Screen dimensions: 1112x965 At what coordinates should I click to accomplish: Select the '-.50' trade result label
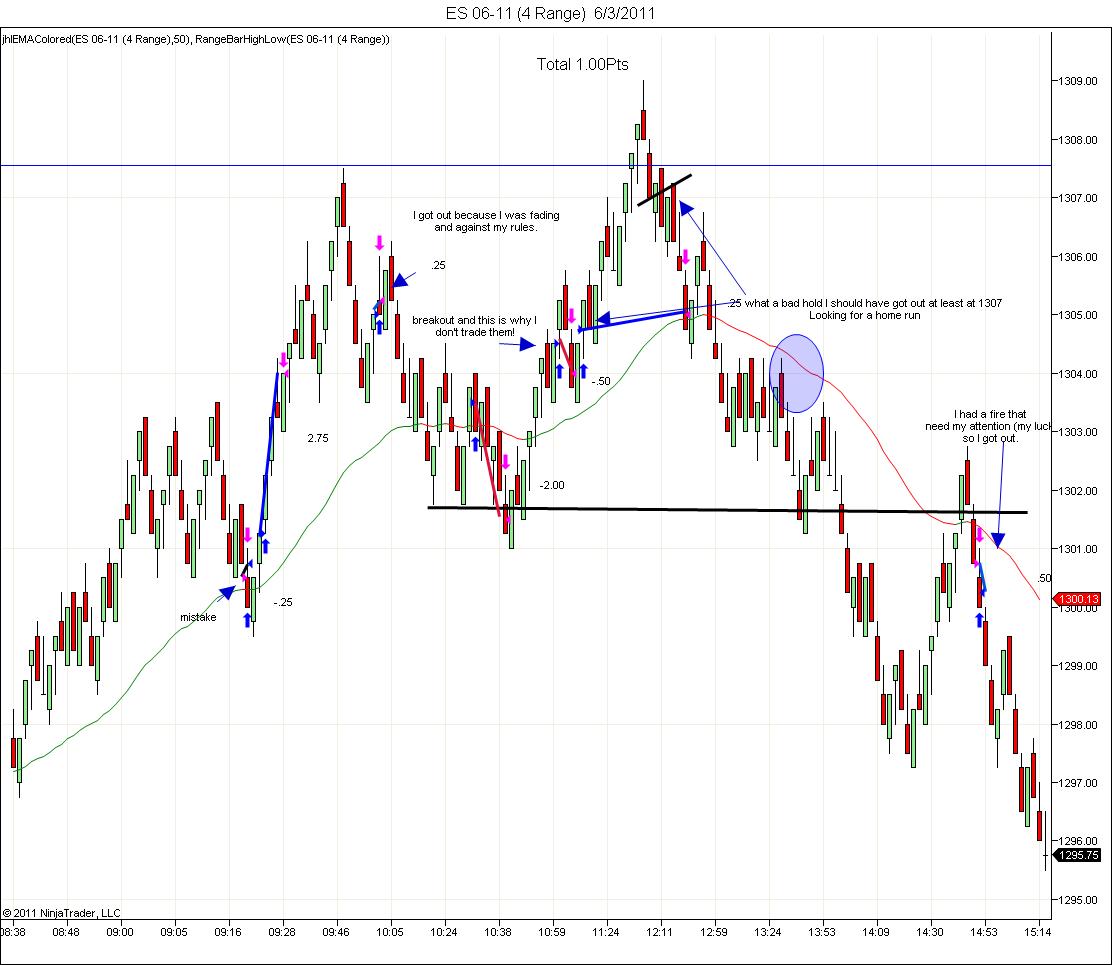pos(601,381)
